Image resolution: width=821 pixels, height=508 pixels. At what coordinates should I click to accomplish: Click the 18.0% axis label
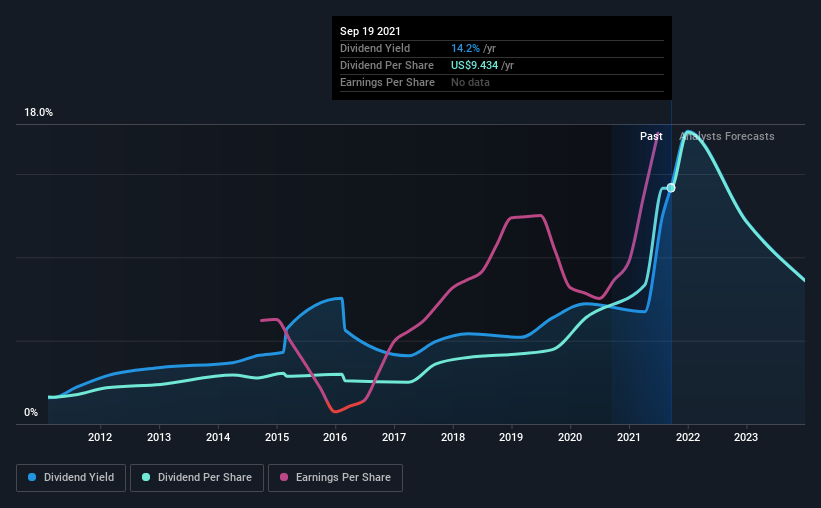pyautogui.click(x=38, y=113)
